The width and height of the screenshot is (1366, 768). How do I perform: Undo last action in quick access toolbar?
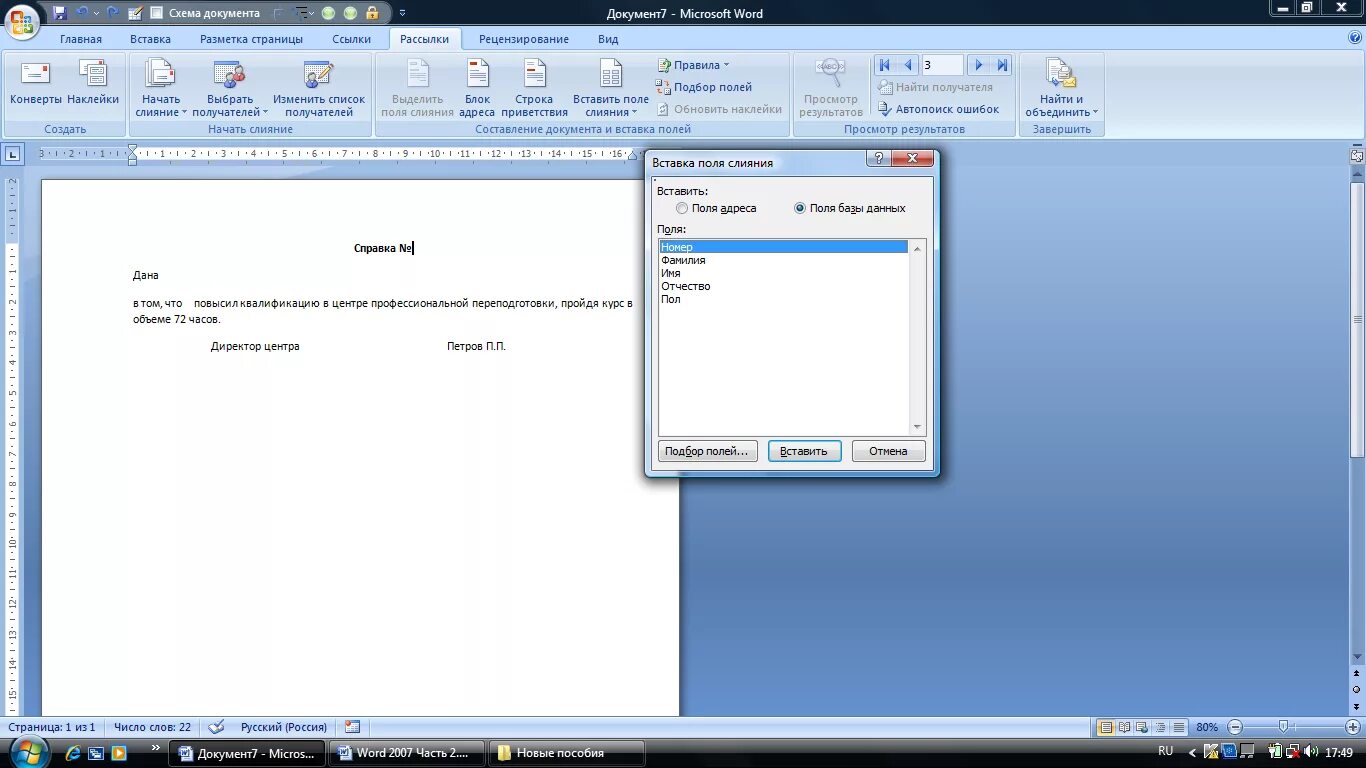pos(82,13)
